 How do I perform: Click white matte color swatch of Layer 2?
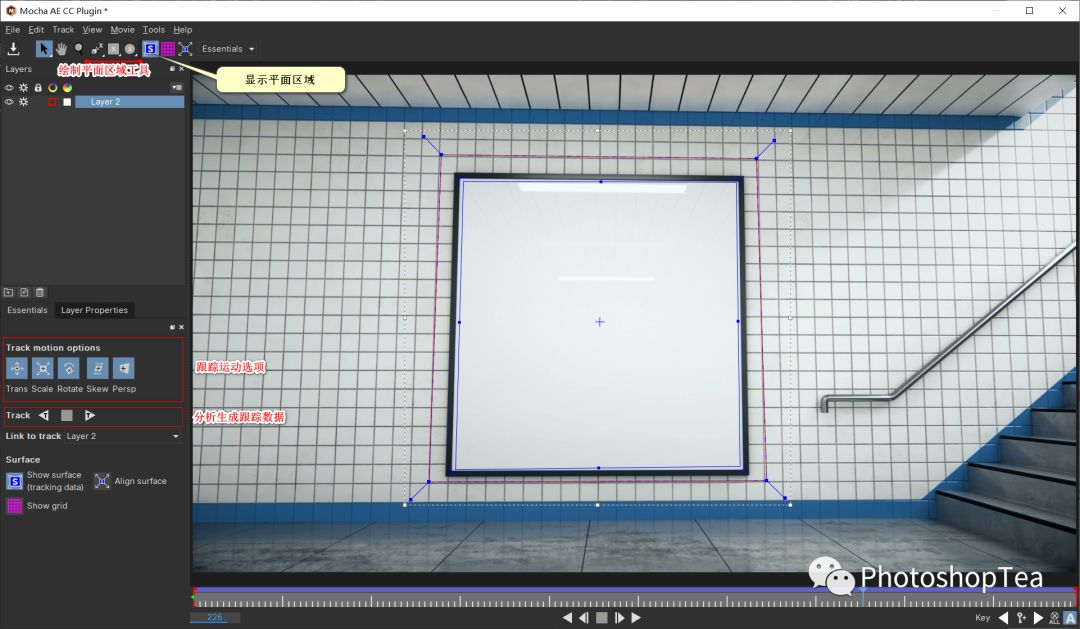pyautogui.click(x=67, y=102)
